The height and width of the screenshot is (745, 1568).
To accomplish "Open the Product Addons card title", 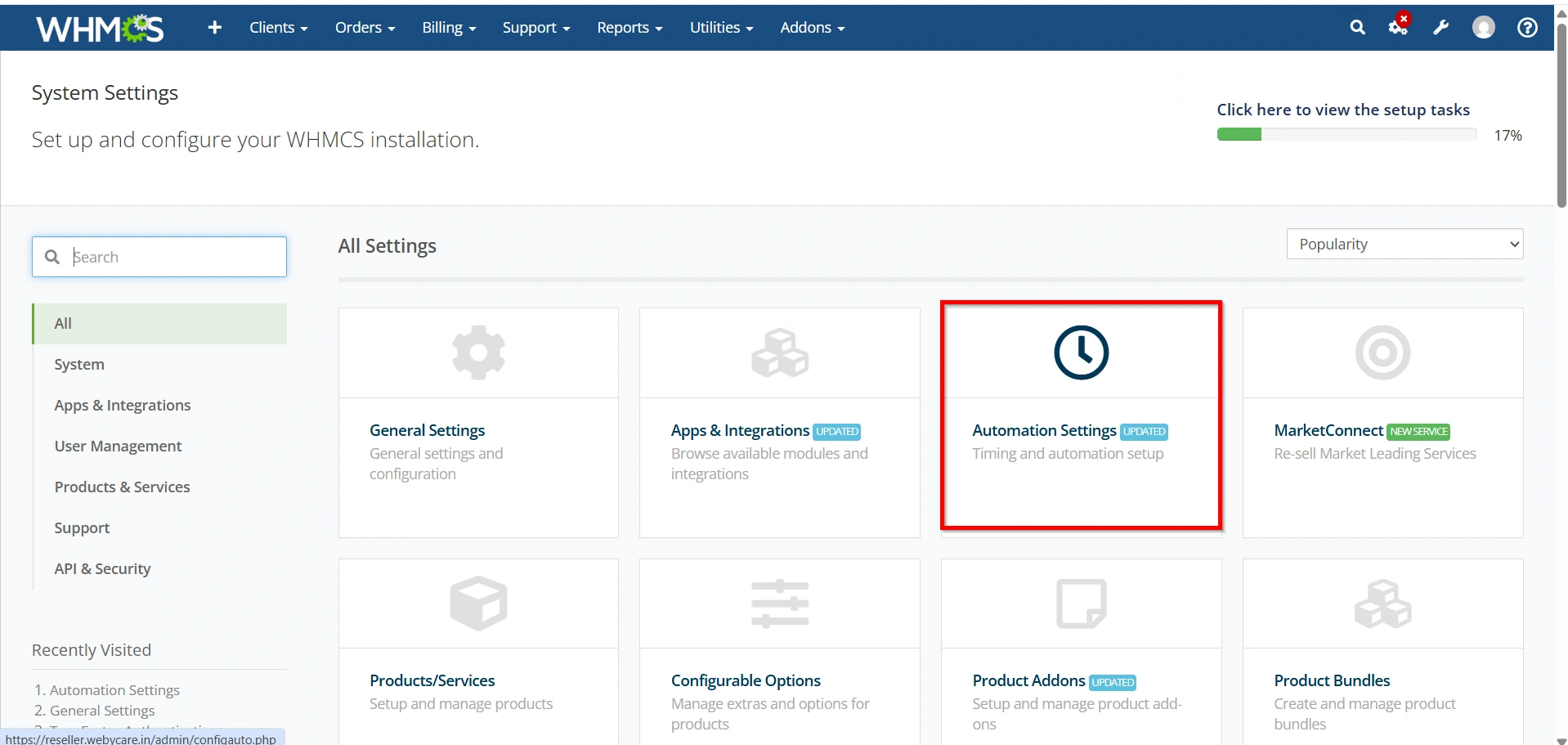I will click(1028, 680).
